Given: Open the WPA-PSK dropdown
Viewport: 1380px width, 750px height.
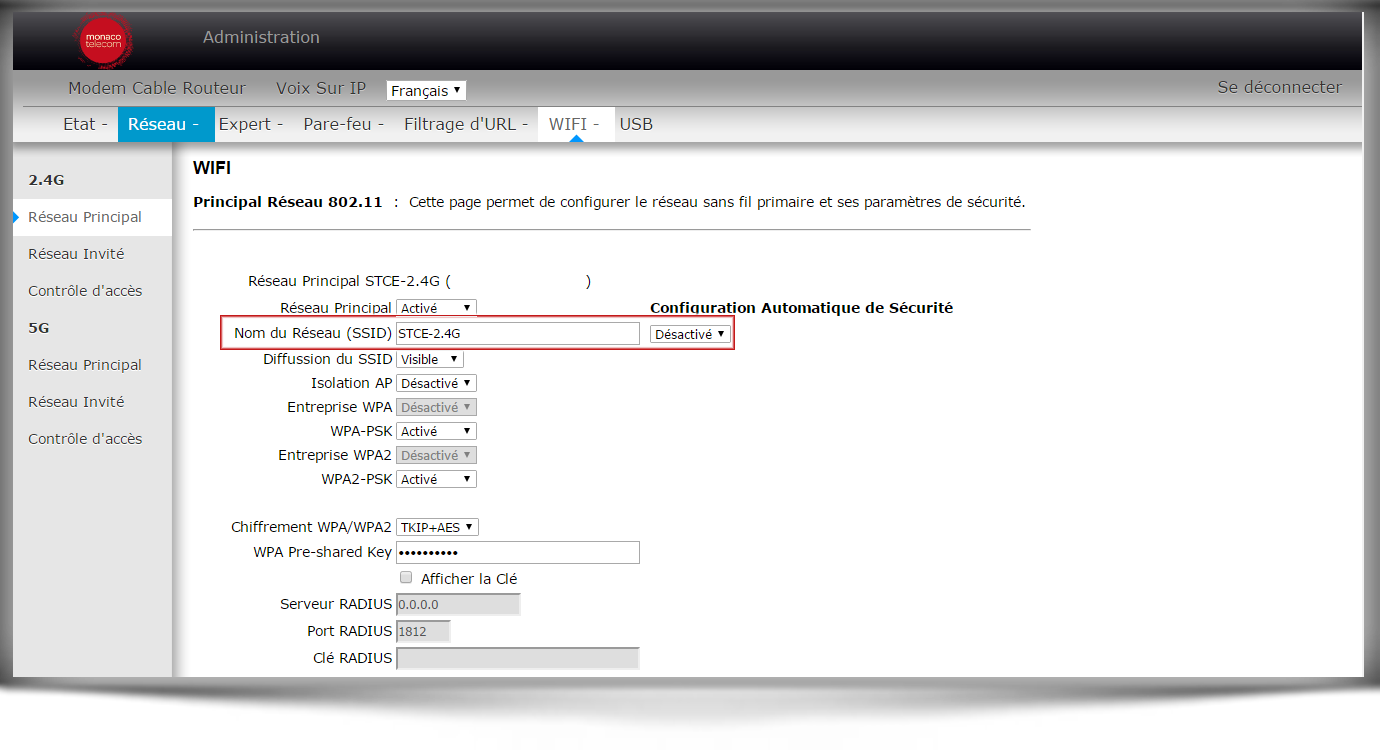Looking at the screenshot, I should [x=436, y=431].
